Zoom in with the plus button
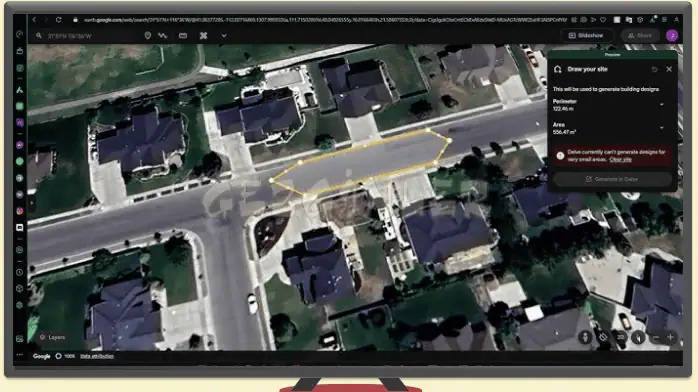 click(670, 338)
